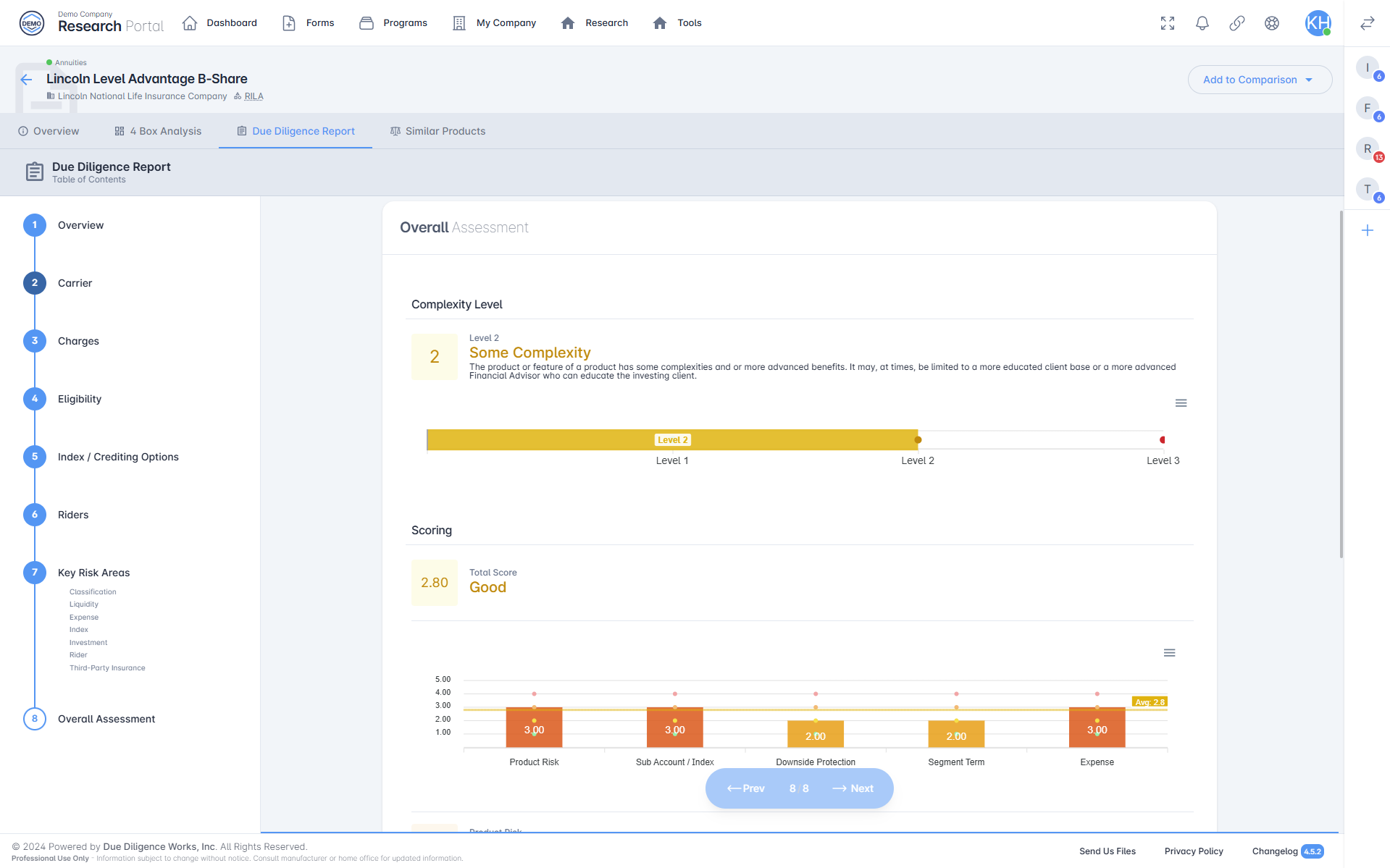This screenshot has width=1390, height=868.
Task: Click the Research house icon
Action: pyautogui.click(x=568, y=23)
